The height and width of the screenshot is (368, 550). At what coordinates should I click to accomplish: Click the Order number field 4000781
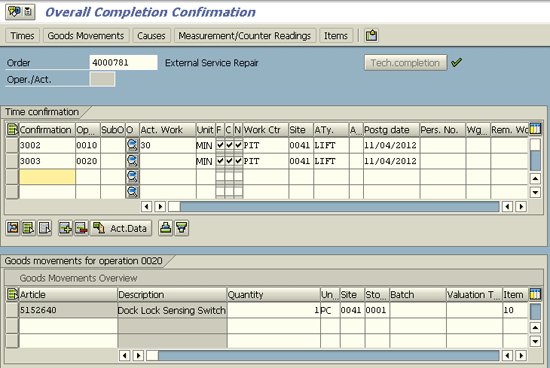[x=123, y=63]
